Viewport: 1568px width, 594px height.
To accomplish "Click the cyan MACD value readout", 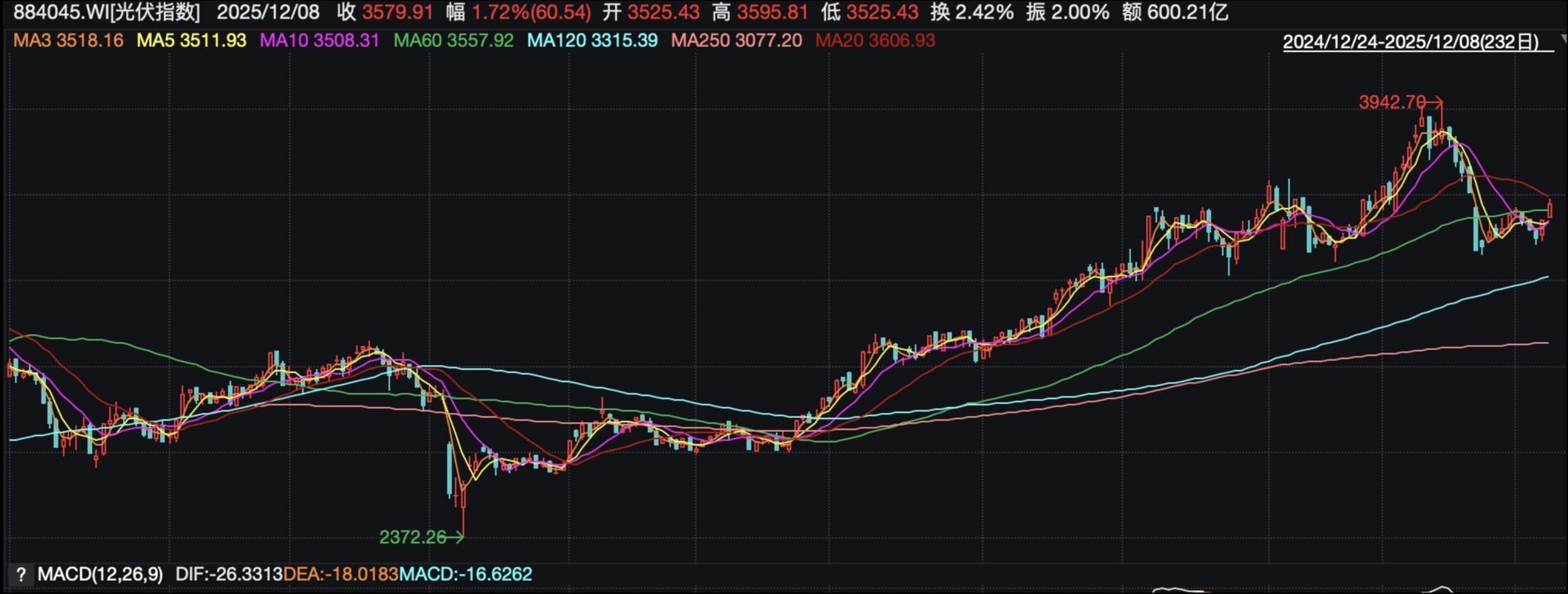I will coord(465,575).
